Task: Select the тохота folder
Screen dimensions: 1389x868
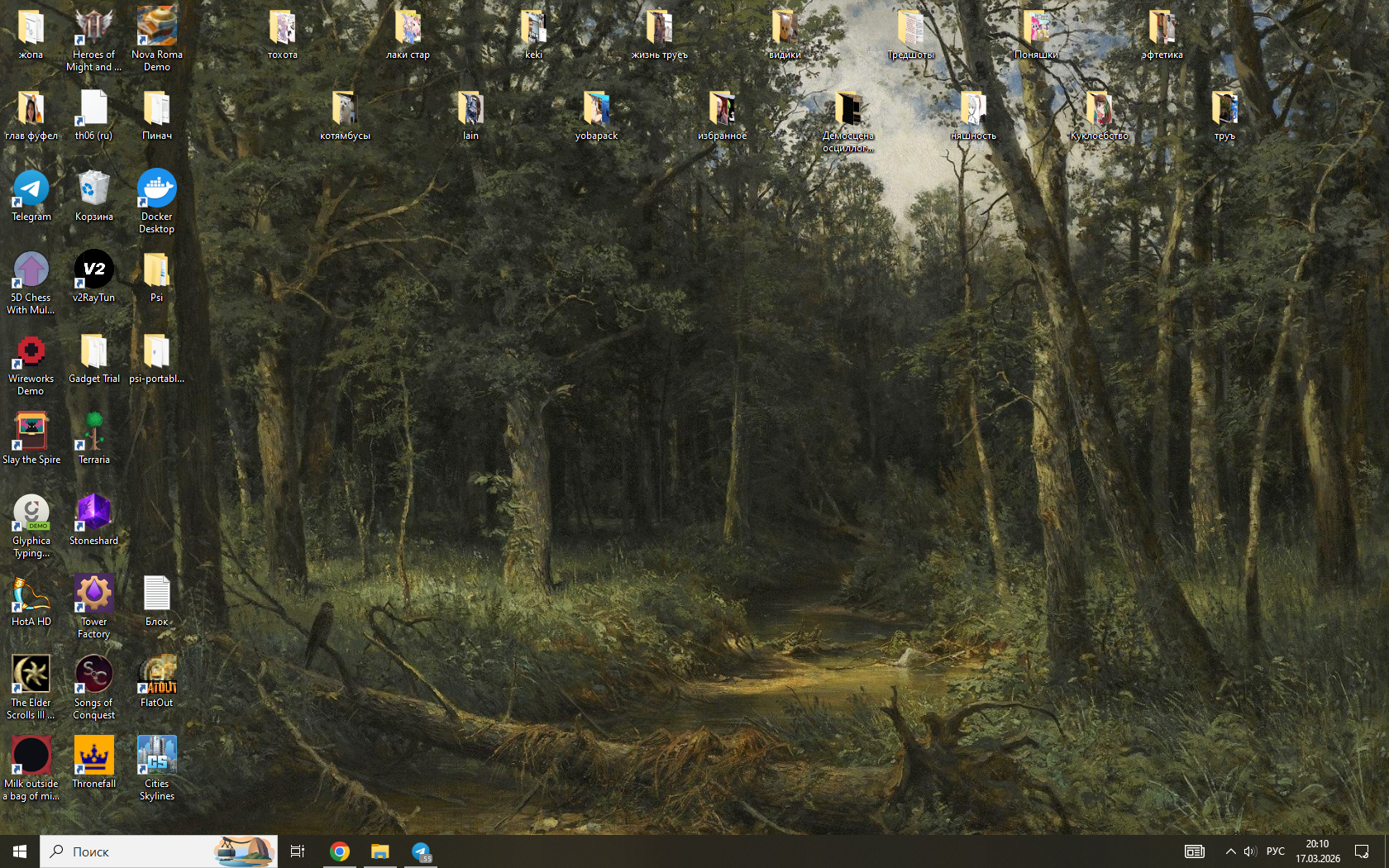Action: pos(283,34)
